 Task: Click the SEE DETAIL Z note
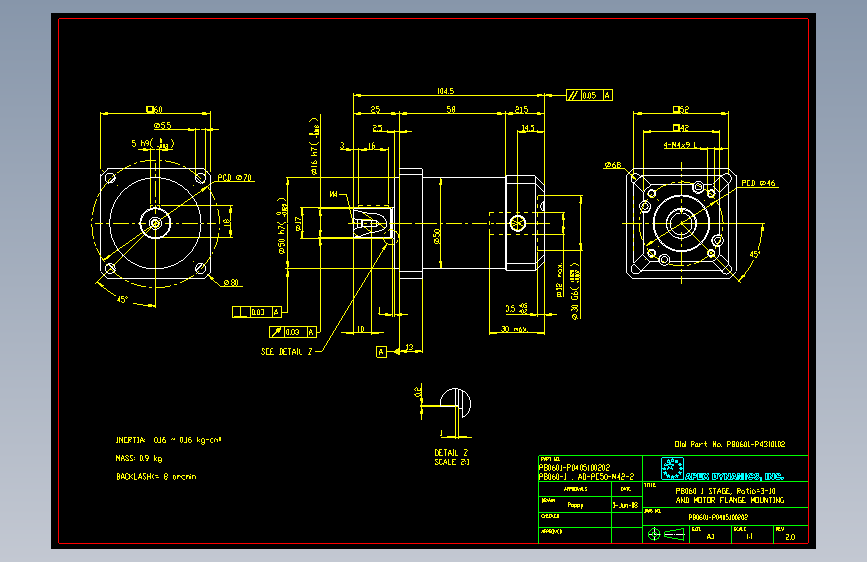[286, 351]
